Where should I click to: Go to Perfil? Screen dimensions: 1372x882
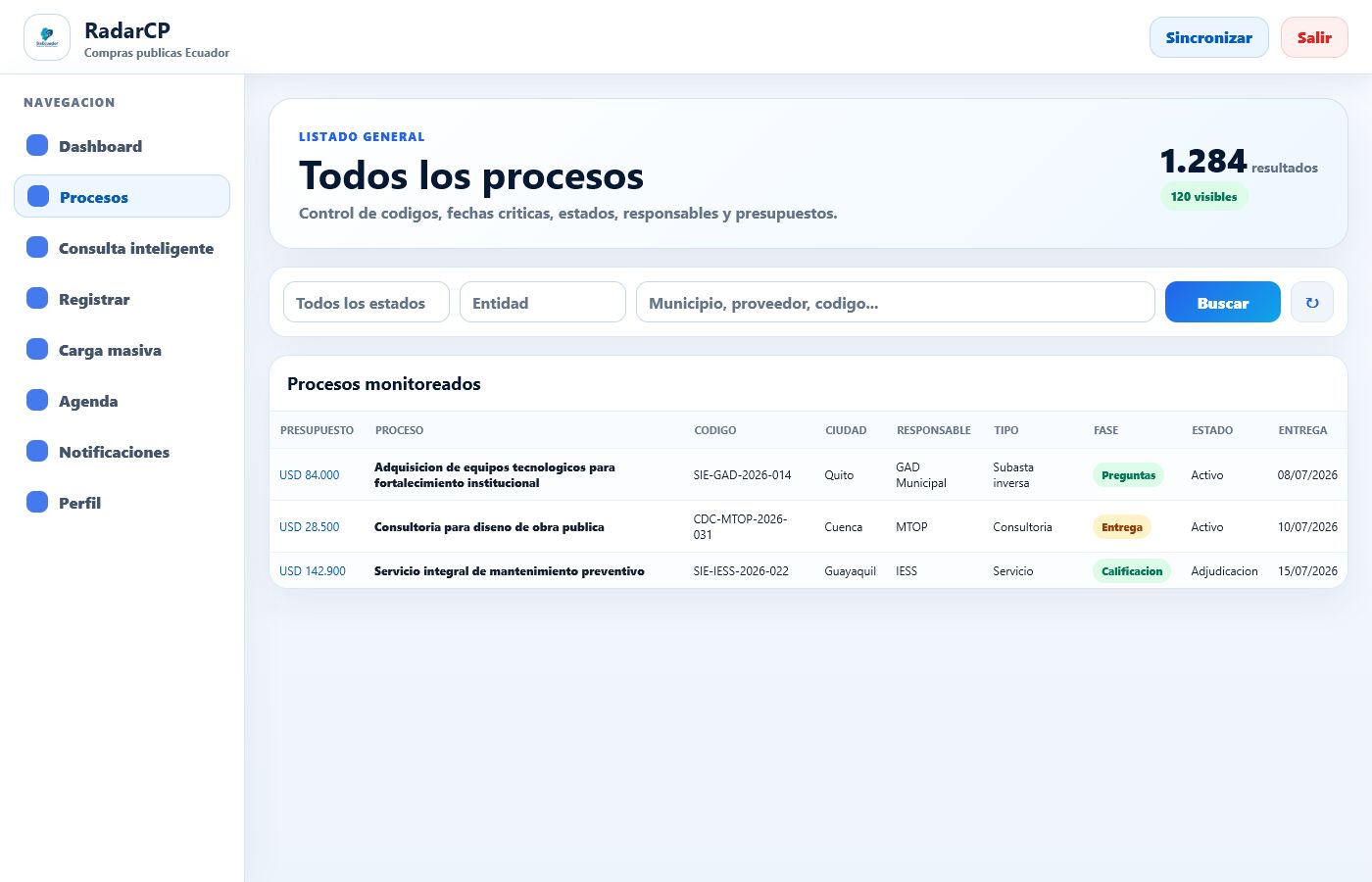click(122, 502)
